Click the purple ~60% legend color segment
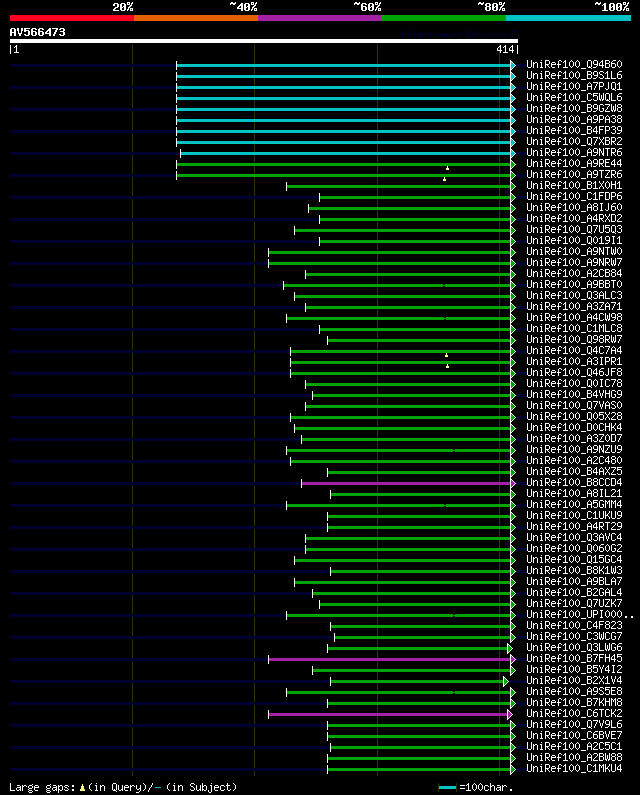The height and width of the screenshot is (795, 640). [x=320, y=18]
